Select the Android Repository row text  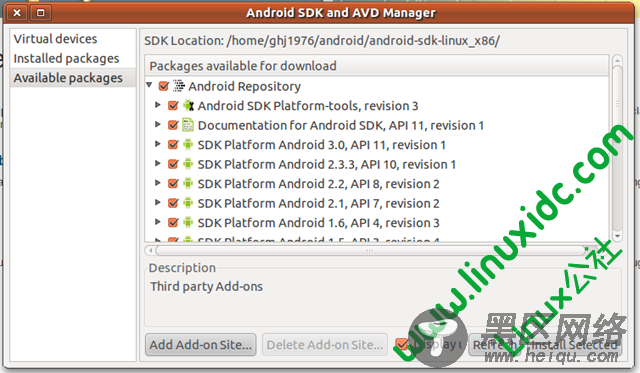(244, 87)
